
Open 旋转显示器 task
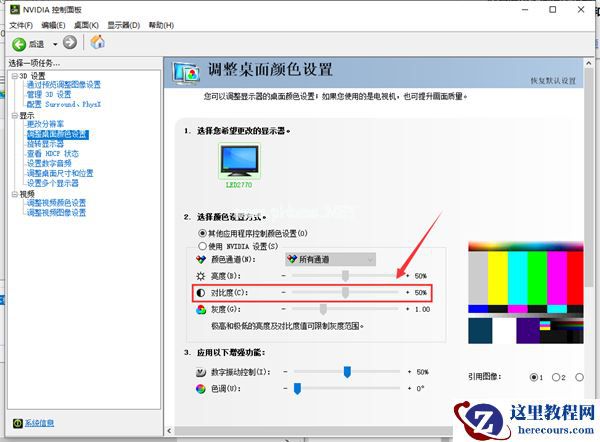point(45,144)
